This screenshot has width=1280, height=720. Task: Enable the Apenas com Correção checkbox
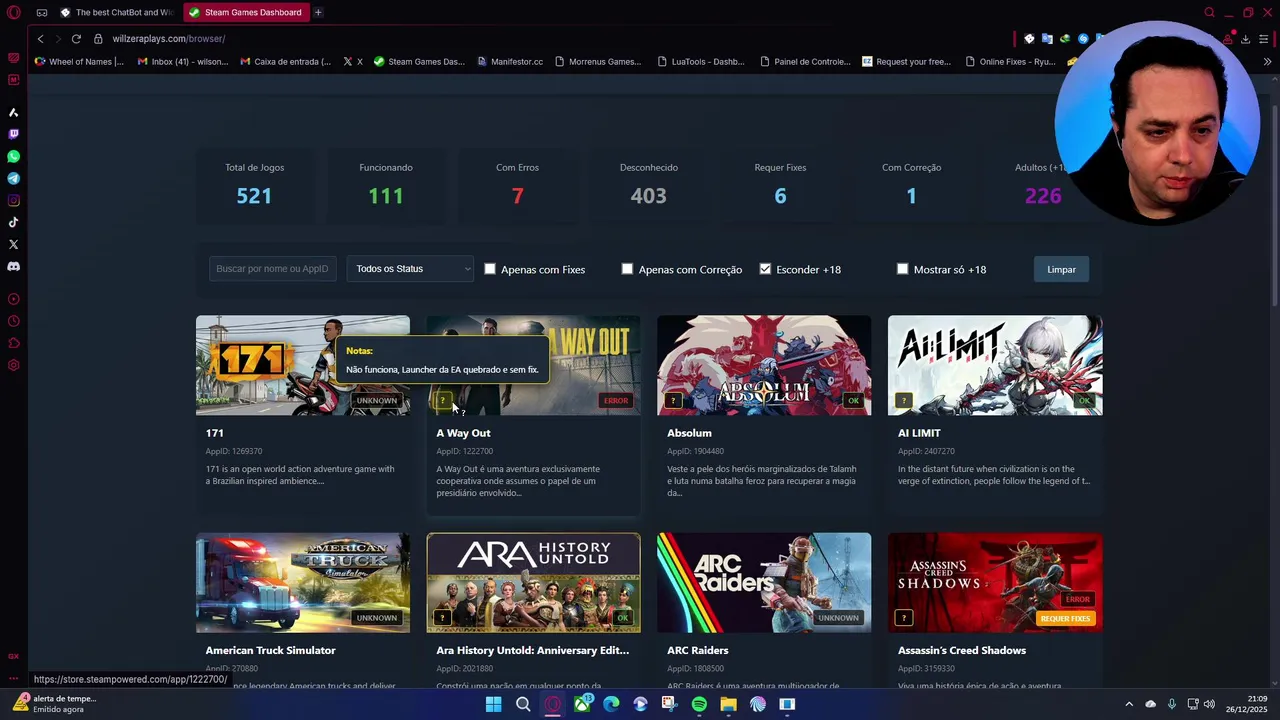(627, 269)
